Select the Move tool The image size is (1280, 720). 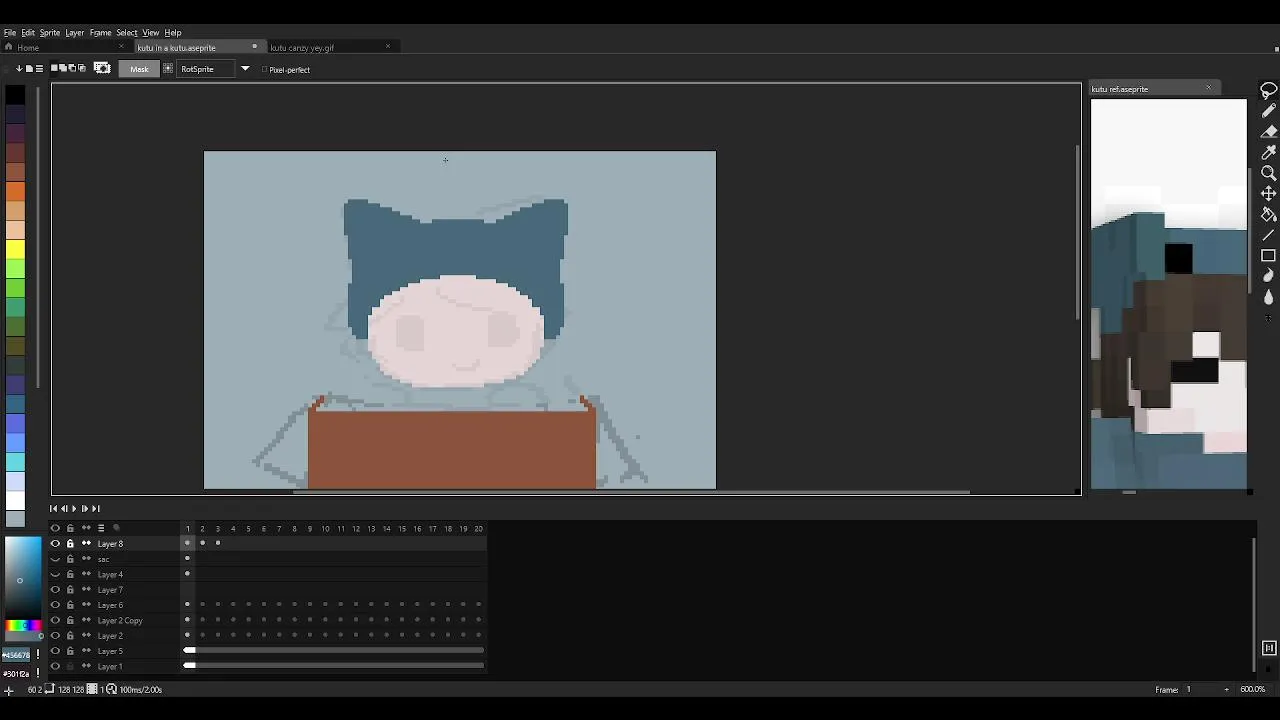pos(1269,193)
